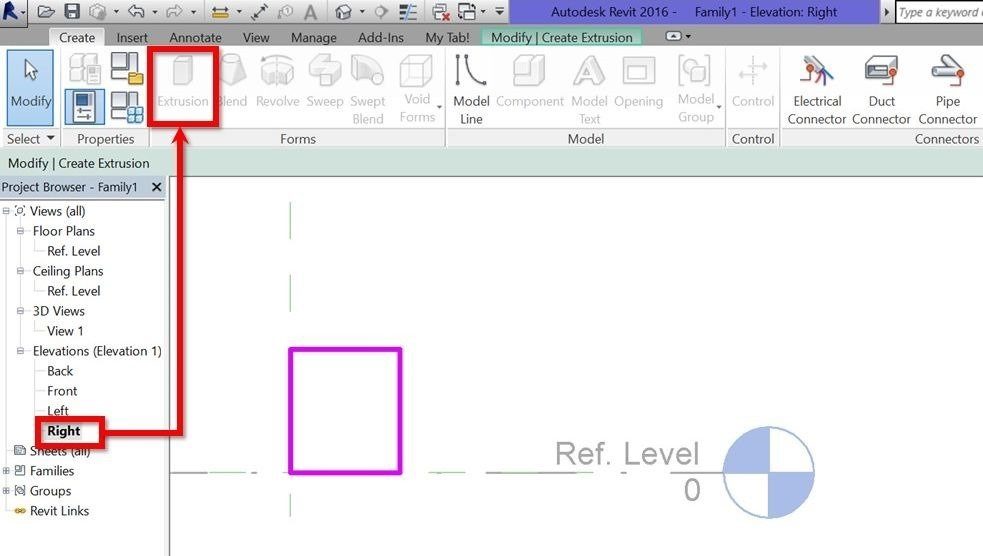Select the Modify arrow tool
This screenshot has width=983, height=556.
click(30, 88)
